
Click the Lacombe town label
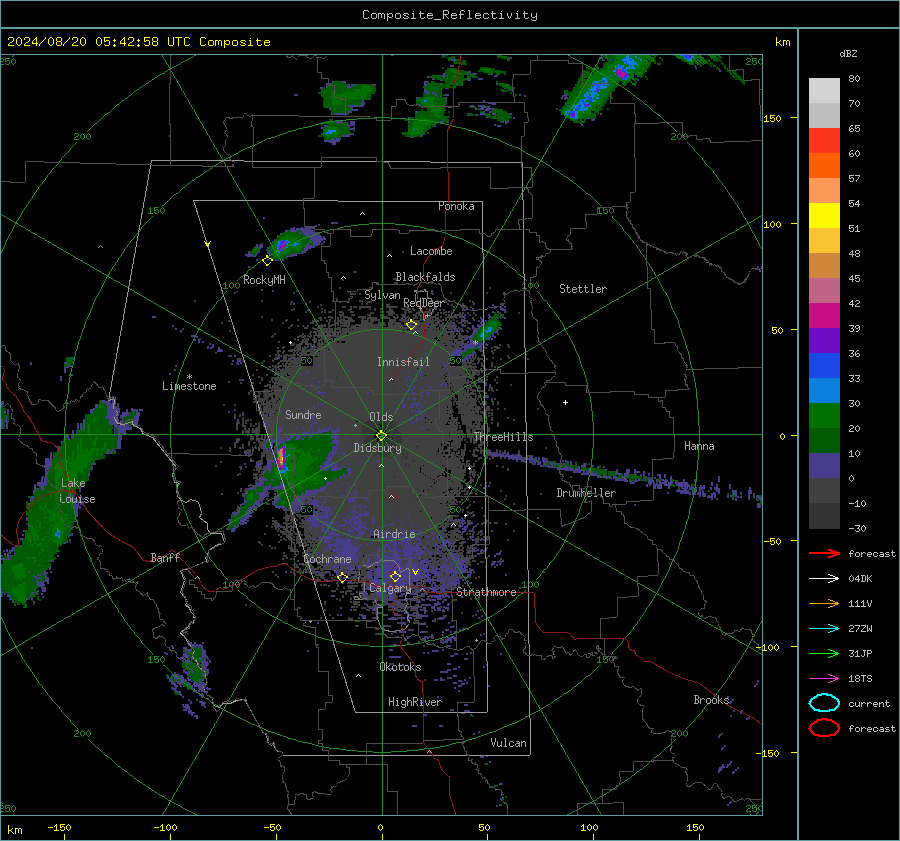tap(431, 251)
